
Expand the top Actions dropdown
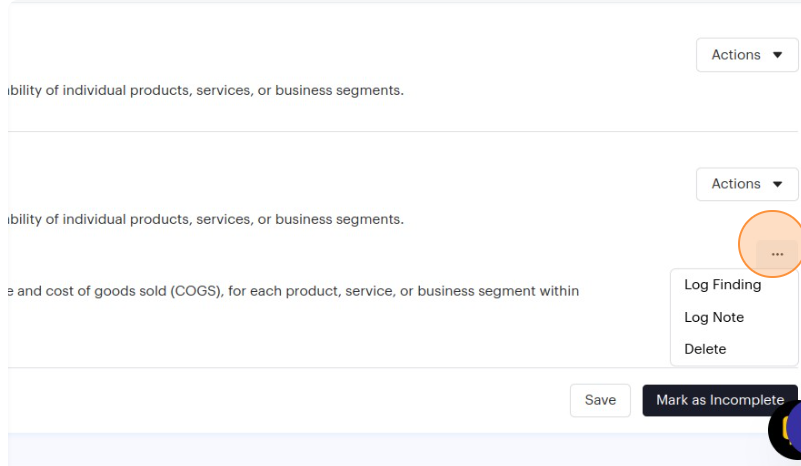tap(746, 55)
